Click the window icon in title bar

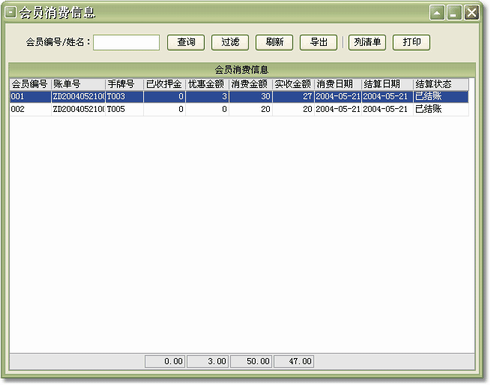click(x=11, y=13)
